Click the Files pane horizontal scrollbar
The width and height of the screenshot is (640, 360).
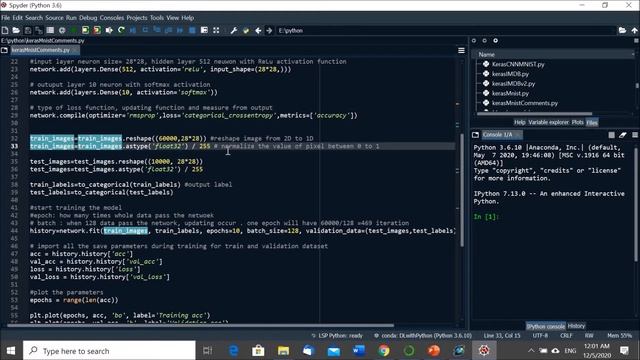(x=534, y=114)
